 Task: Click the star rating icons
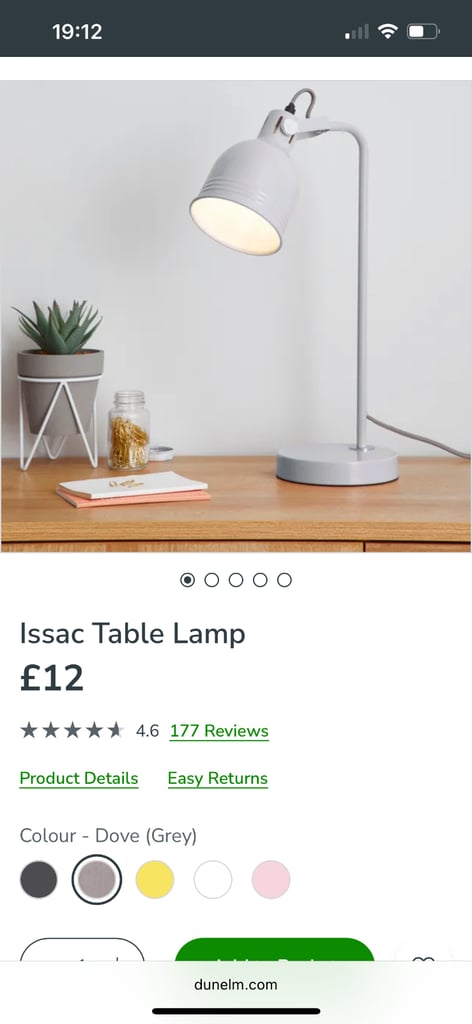72,730
